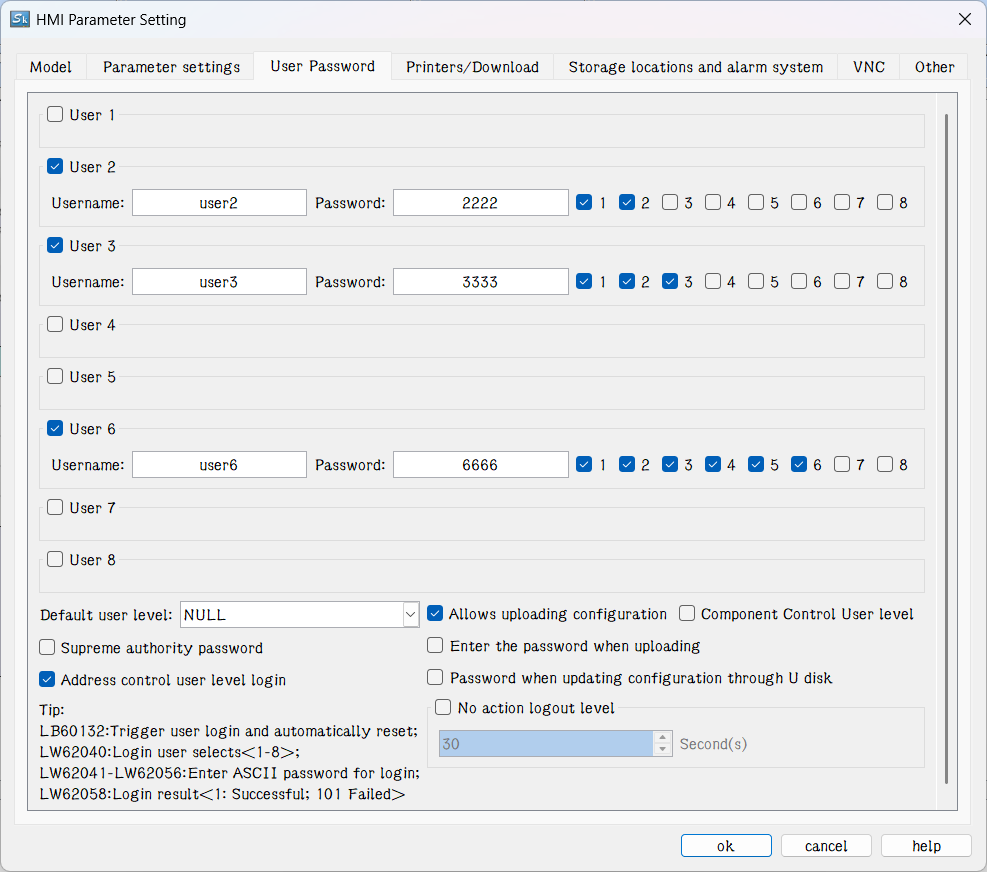Uncheck level 2 for User 2

[627, 203]
